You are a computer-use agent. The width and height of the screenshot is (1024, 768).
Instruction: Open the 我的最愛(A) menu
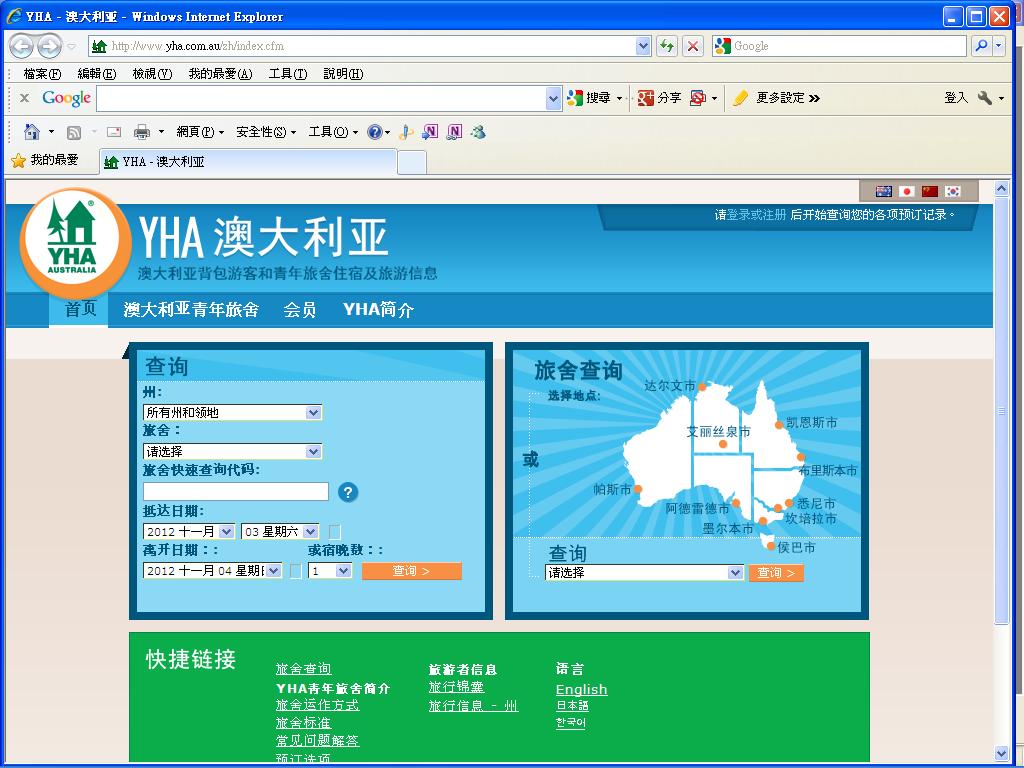pyautogui.click(x=220, y=74)
